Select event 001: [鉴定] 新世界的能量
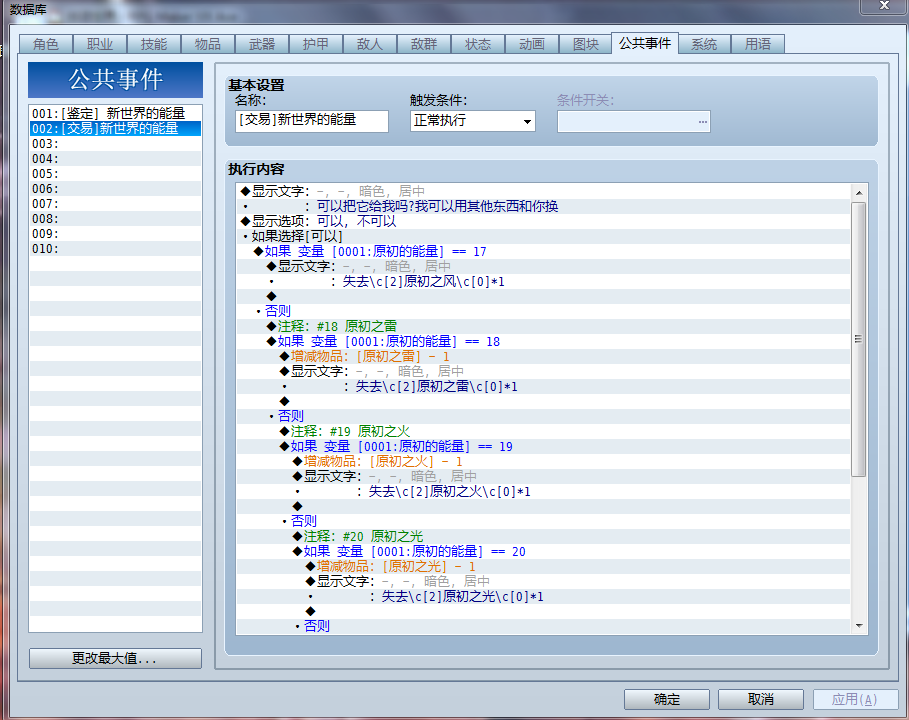 [x=115, y=114]
